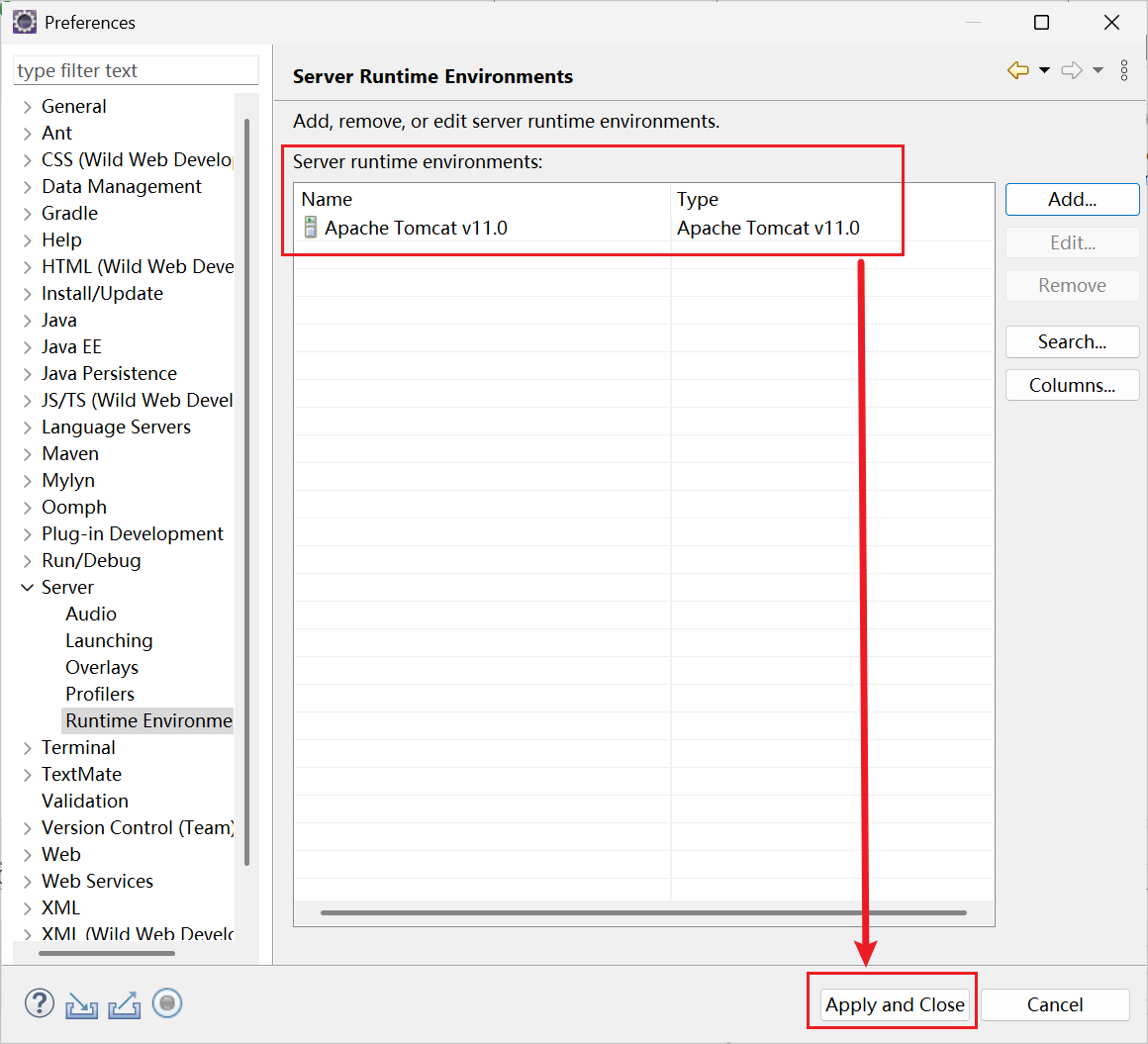This screenshot has height=1044, width=1148.
Task: Select the XML tree item
Action: pyautogui.click(x=60, y=907)
